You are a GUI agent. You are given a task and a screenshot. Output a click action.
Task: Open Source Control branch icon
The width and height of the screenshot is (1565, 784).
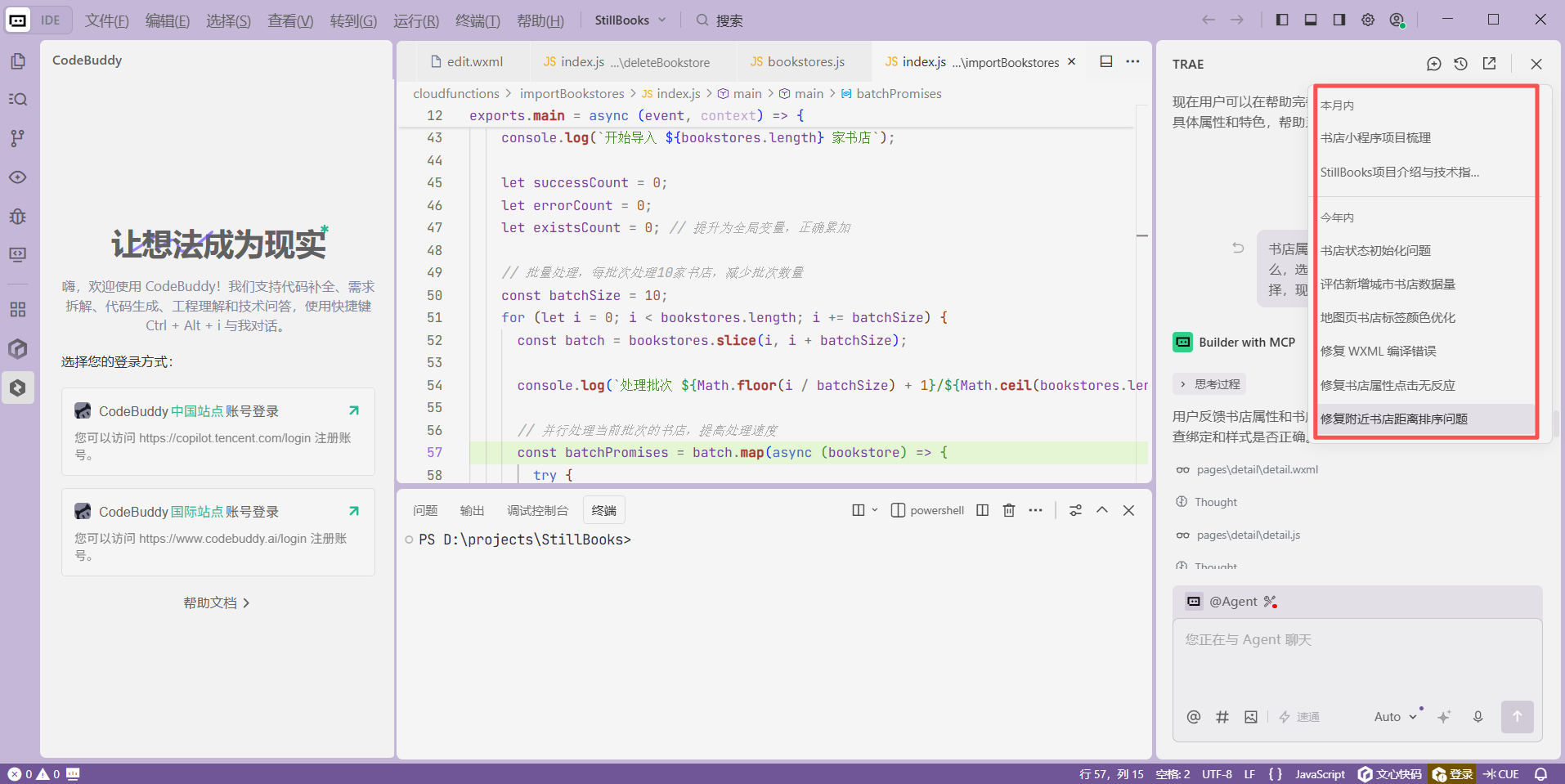18,138
